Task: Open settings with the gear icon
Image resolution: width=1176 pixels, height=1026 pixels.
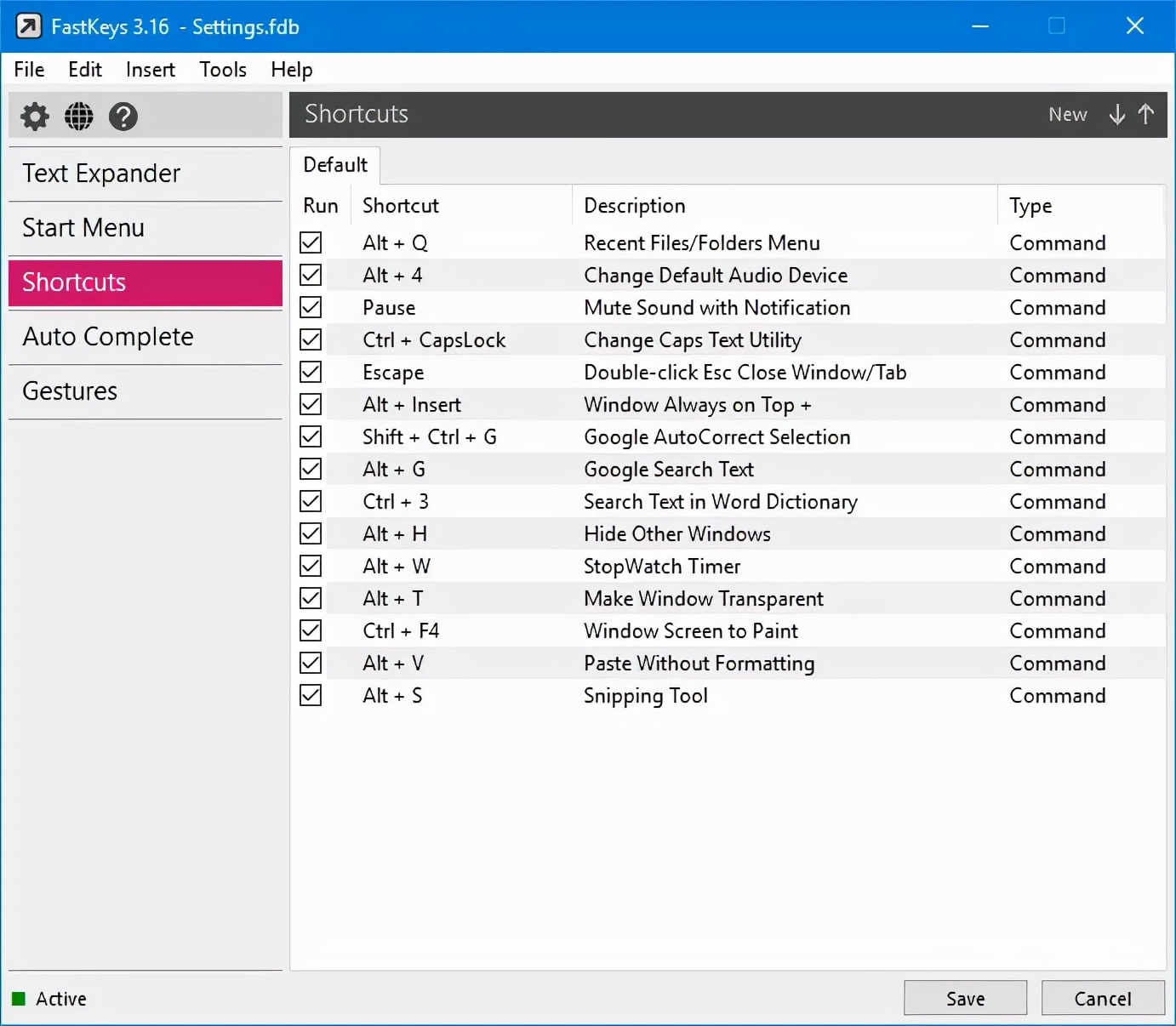Action: (35, 117)
